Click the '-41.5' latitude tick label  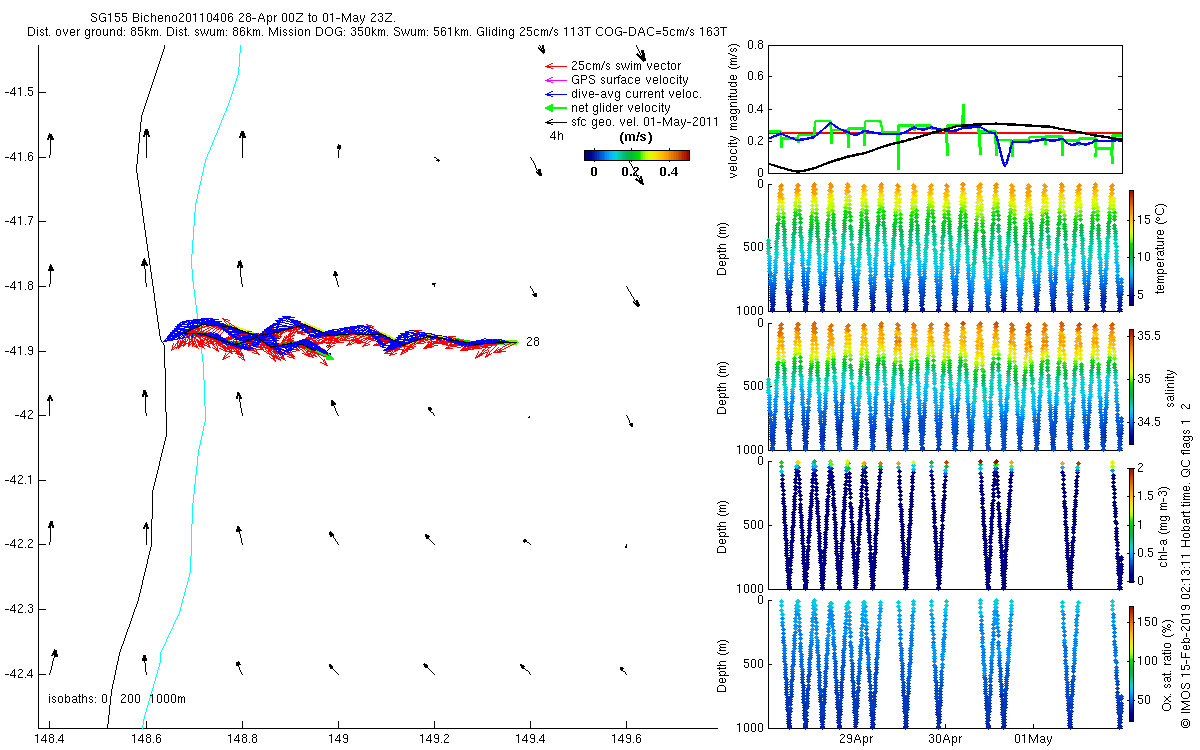coord(20,92)
